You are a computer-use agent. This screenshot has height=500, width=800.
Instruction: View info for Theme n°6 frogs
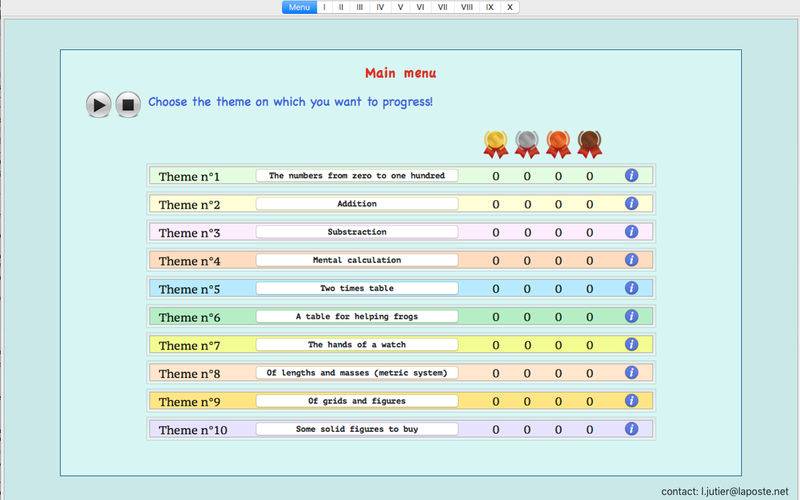click(x=631, y=316)
